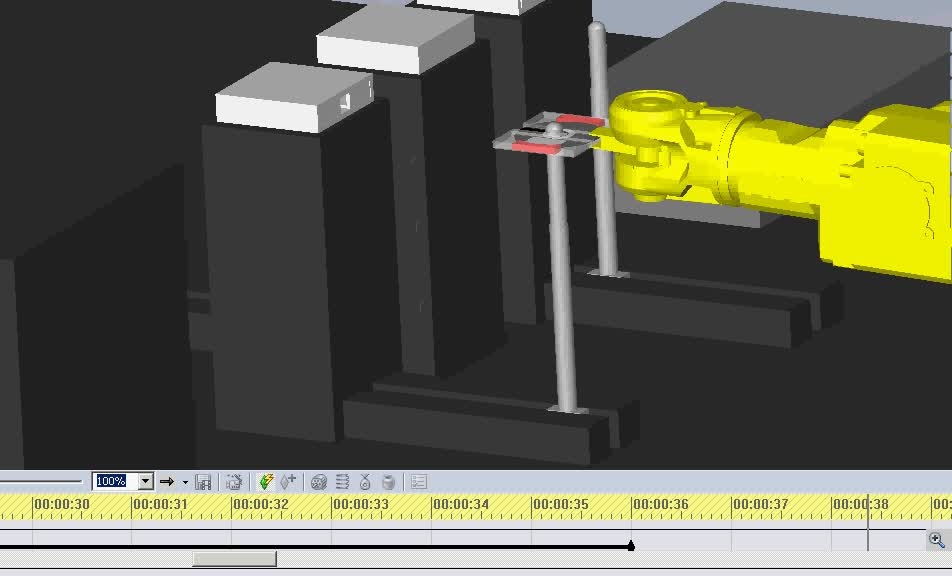
Task: Click the 00:00:31 mark on timeline ruler
Action: (160, 504)
